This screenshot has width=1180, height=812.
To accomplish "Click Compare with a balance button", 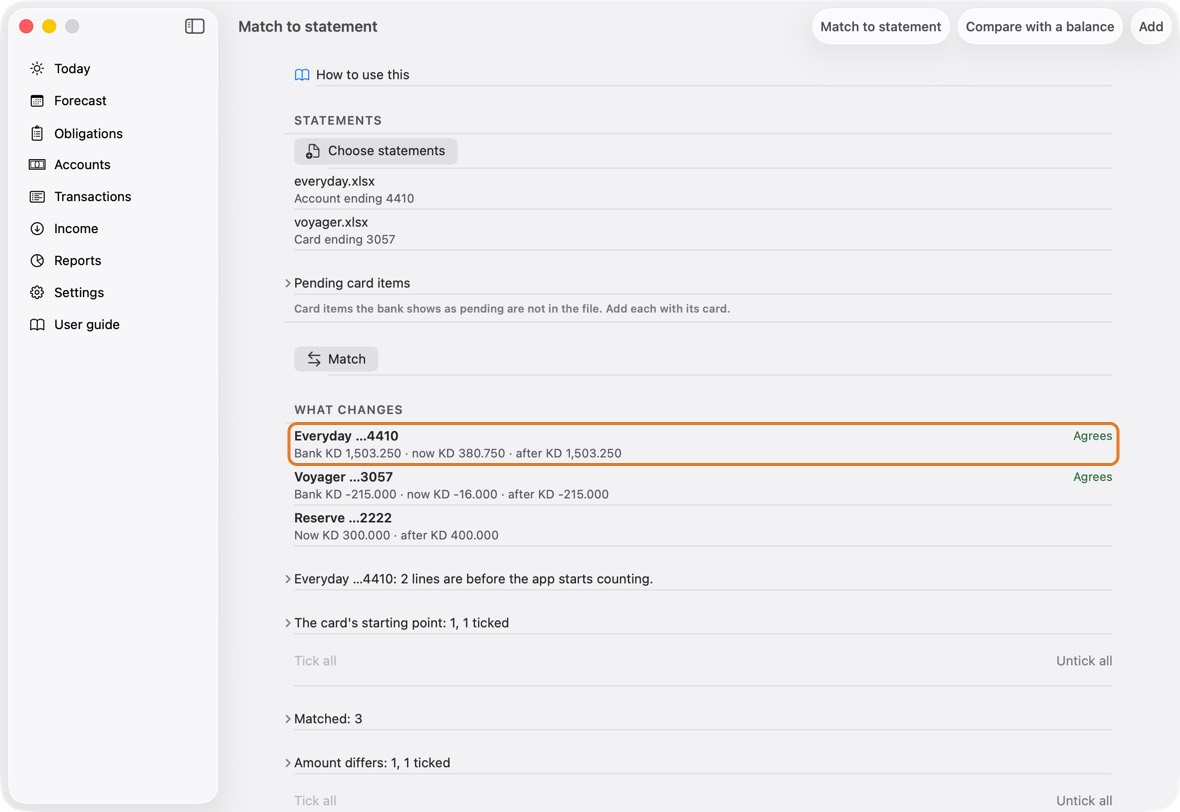I will point(1040,26).
